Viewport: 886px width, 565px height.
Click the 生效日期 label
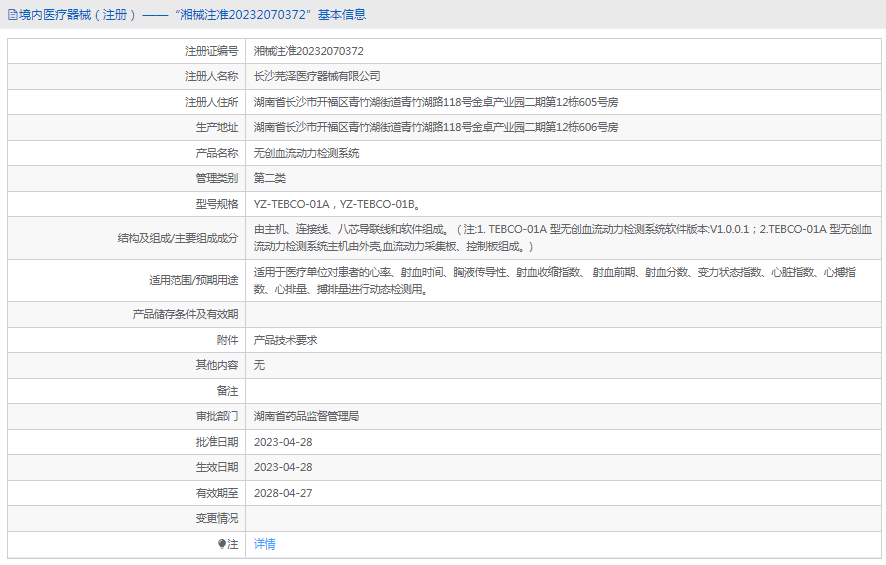click(217, 467)
